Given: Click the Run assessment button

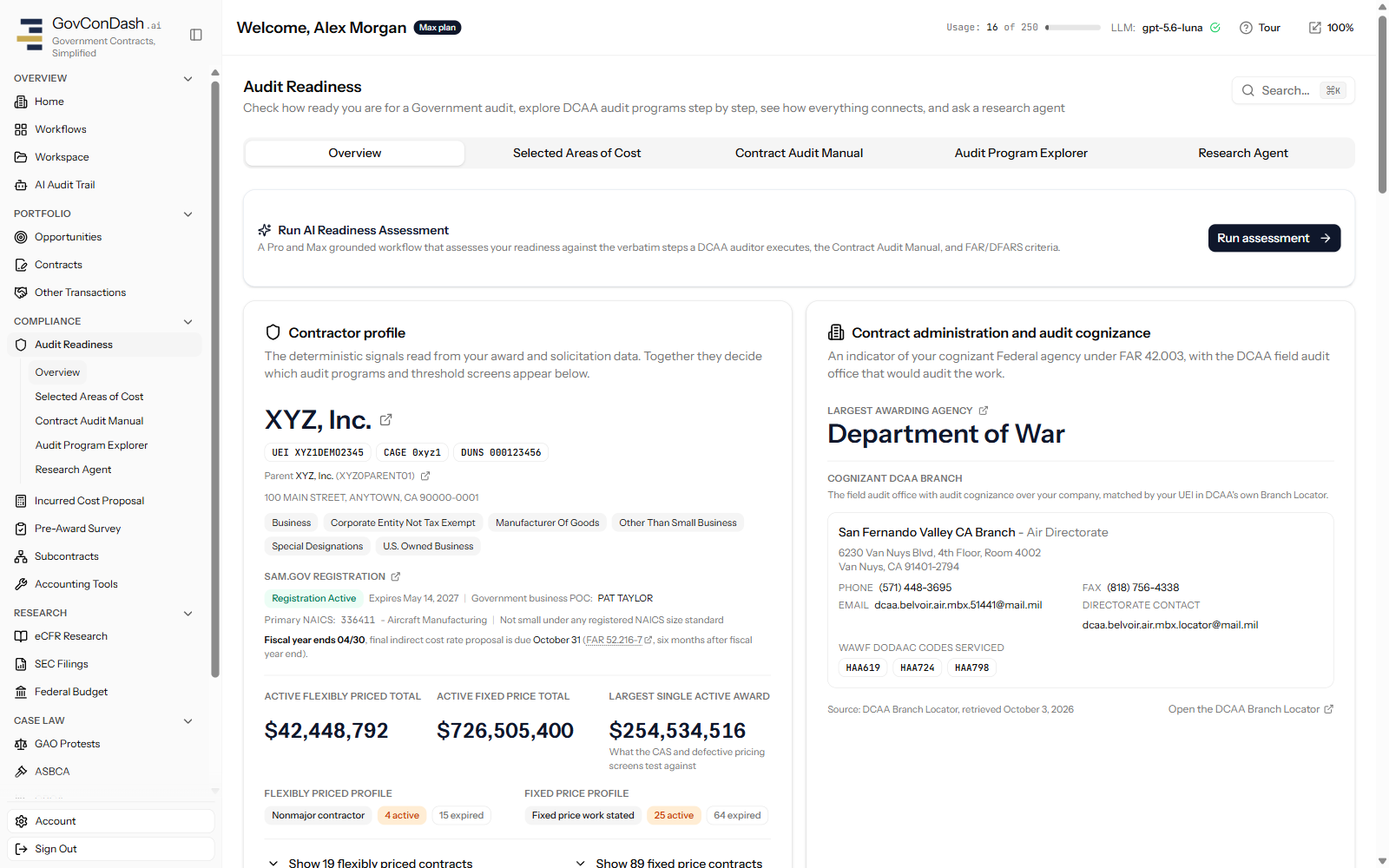Looking at the screenshot, I should (x=1274, y=238).
